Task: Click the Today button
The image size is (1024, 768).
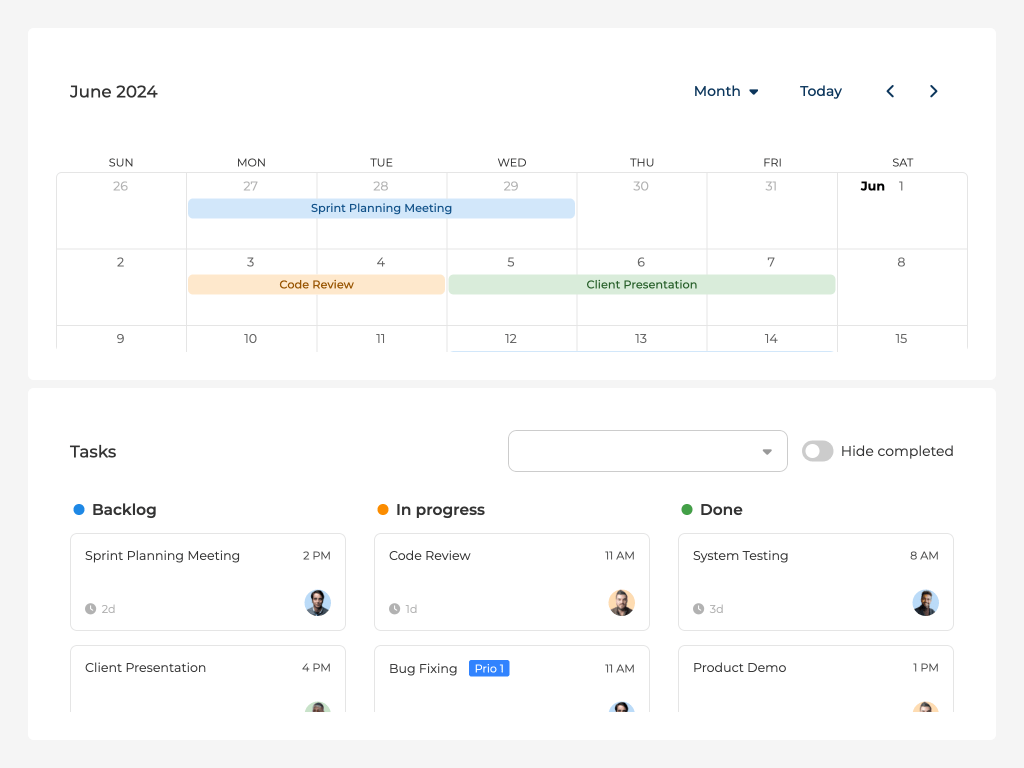Action: click(820, 91)
